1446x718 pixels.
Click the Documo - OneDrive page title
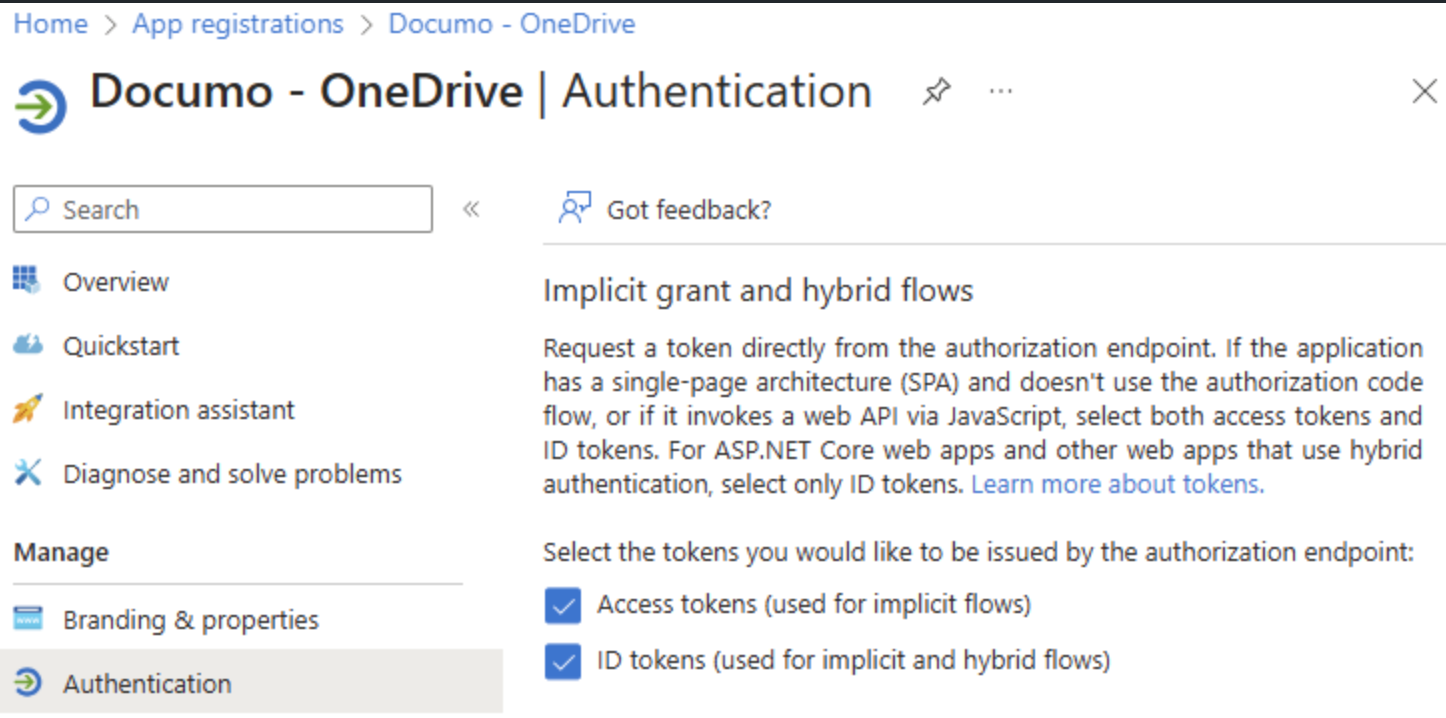coord(306,91)
